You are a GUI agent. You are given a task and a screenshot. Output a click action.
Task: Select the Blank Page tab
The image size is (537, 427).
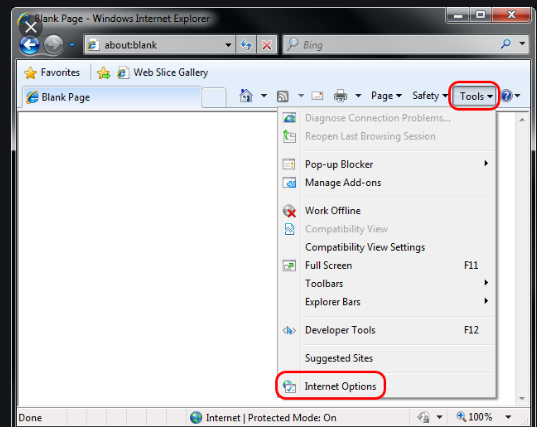click(x=112, y=97)
